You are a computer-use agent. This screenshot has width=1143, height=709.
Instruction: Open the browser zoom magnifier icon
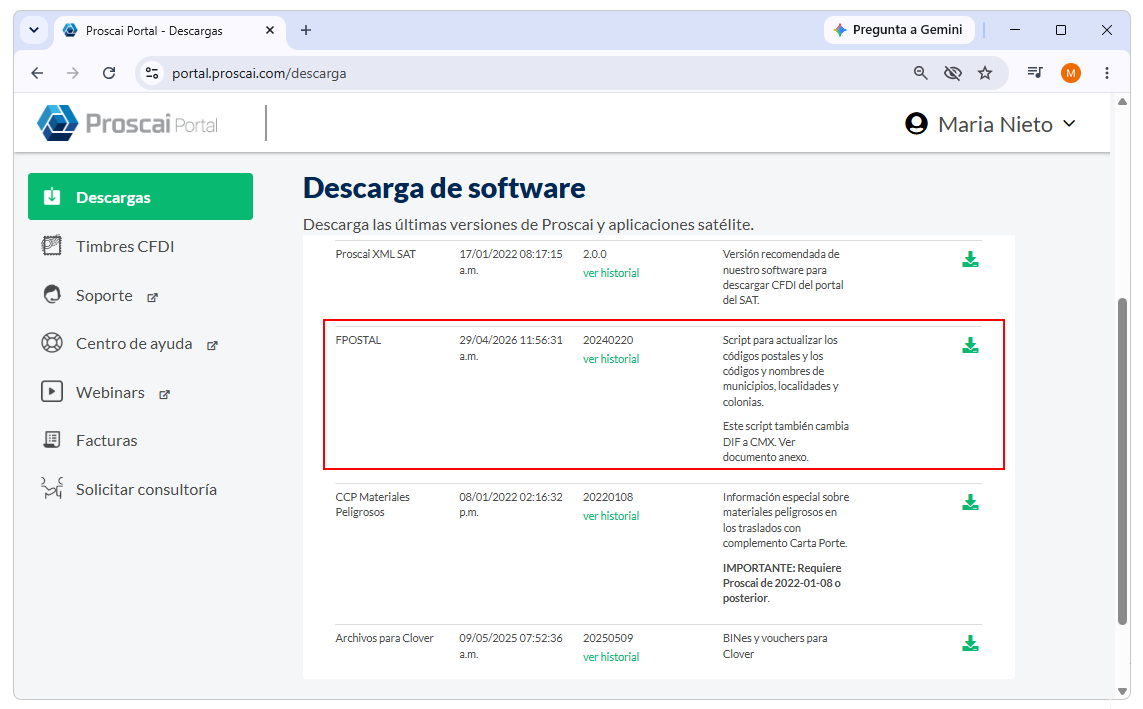921,73
